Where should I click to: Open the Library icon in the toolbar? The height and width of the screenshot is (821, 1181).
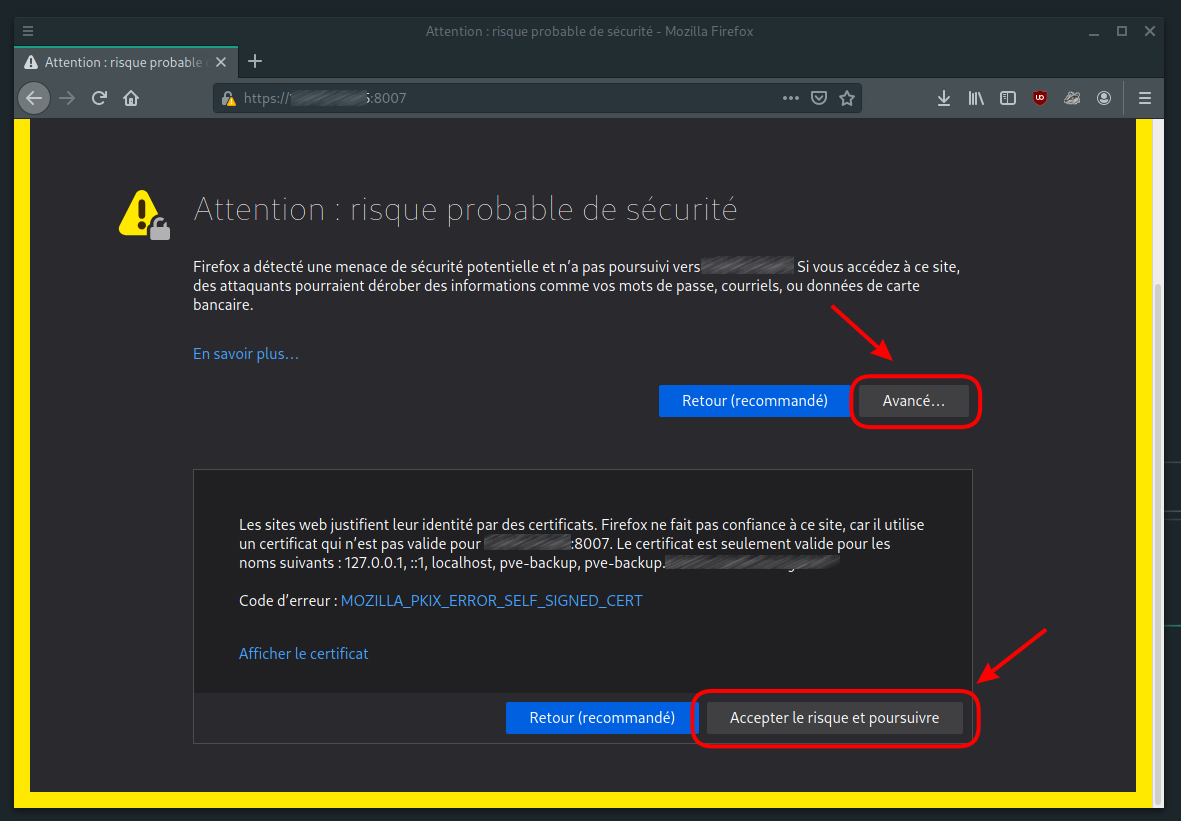pos(975,98)
